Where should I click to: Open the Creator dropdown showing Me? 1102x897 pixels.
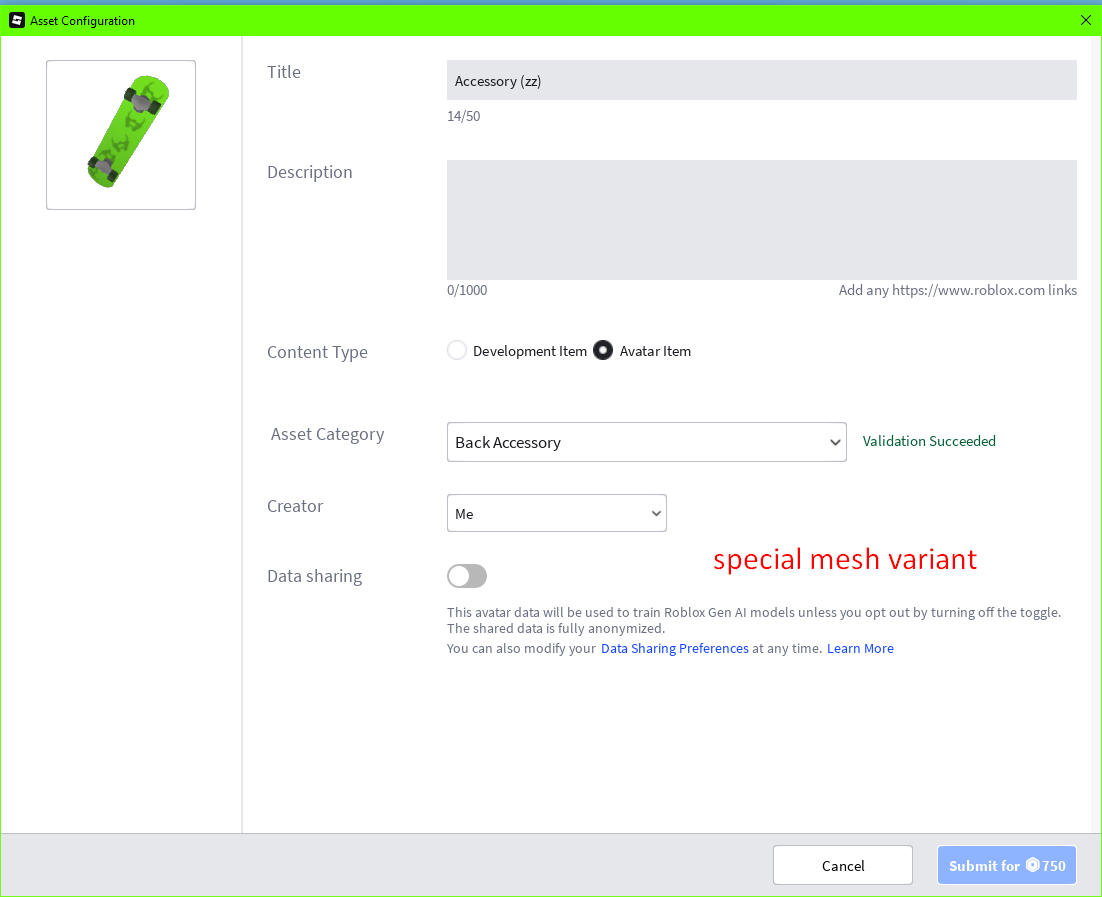pyautogui.click(x=556, y=513)
